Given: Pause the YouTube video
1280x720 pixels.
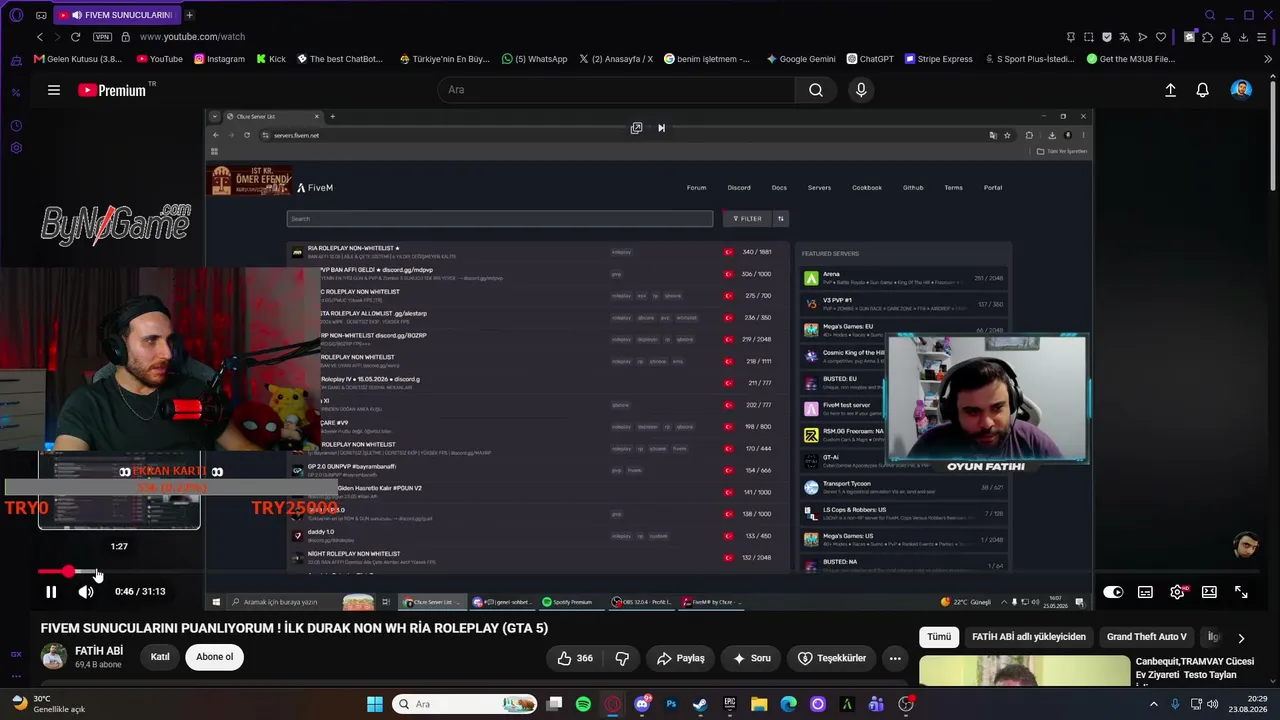Looking at the screenshot, I should point(51,592).
